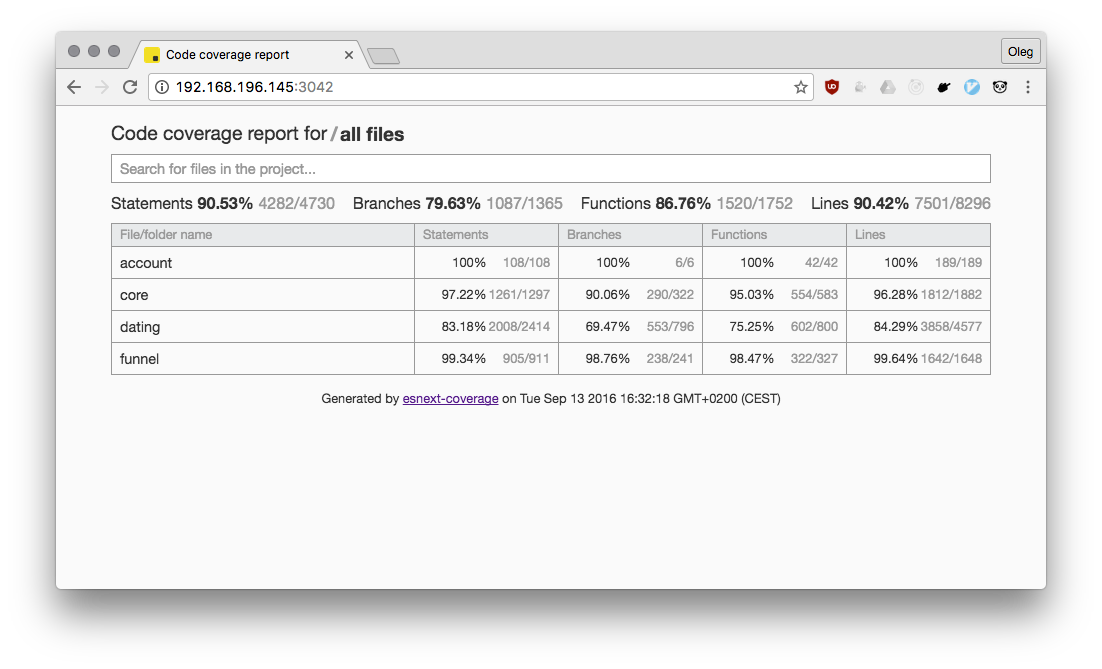Click the site info icon in address bar

[162, 87]
